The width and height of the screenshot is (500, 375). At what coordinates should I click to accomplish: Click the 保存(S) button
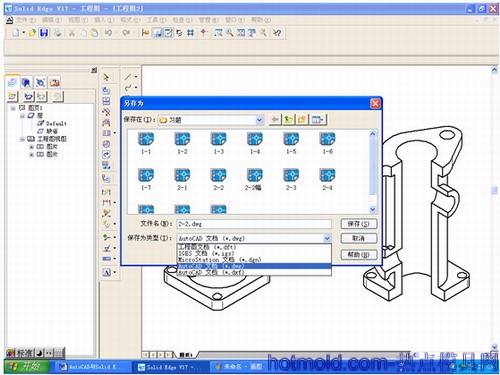[x=359, y=224]
